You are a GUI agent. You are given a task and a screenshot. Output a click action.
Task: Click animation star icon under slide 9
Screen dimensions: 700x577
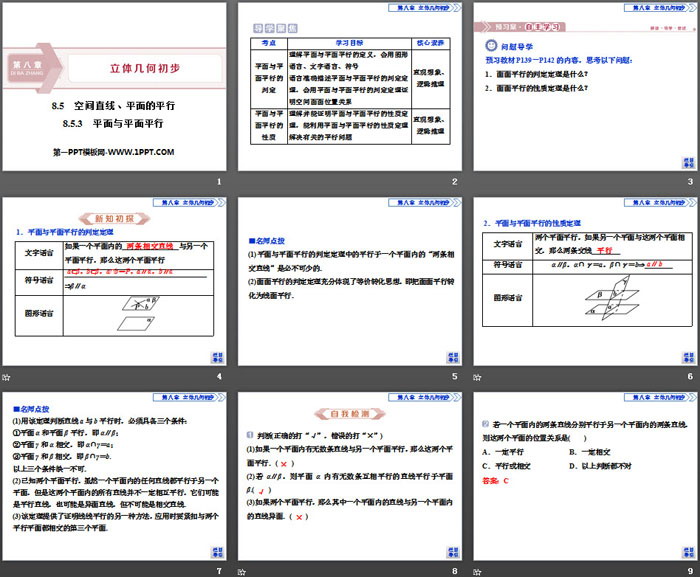click(477, 570)
